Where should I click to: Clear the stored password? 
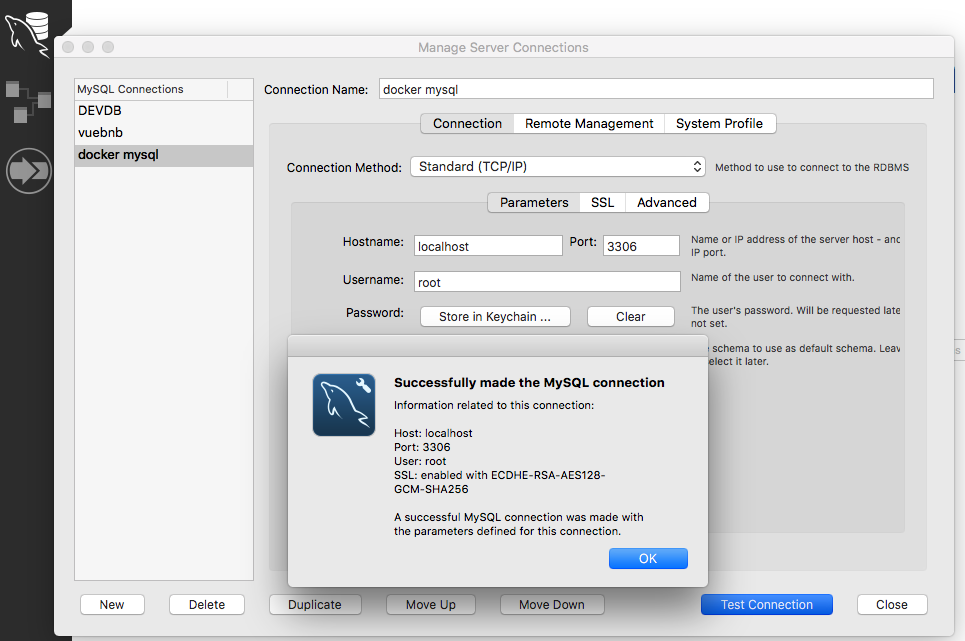point(631,317)
